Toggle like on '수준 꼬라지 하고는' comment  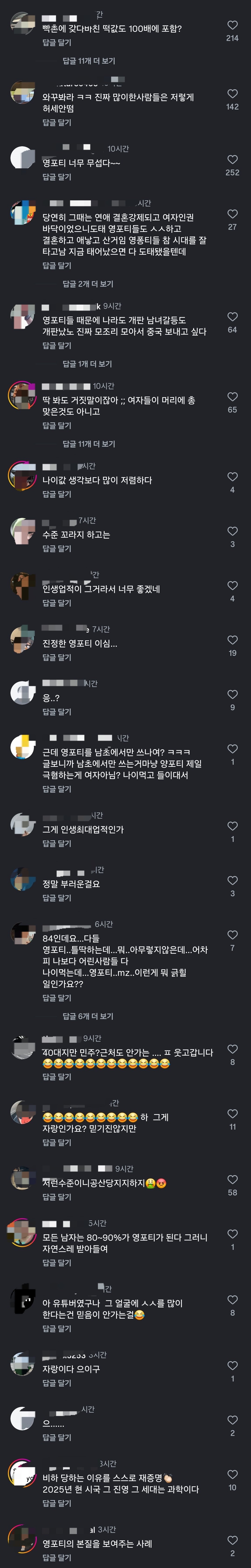click(x=232, y=531)
